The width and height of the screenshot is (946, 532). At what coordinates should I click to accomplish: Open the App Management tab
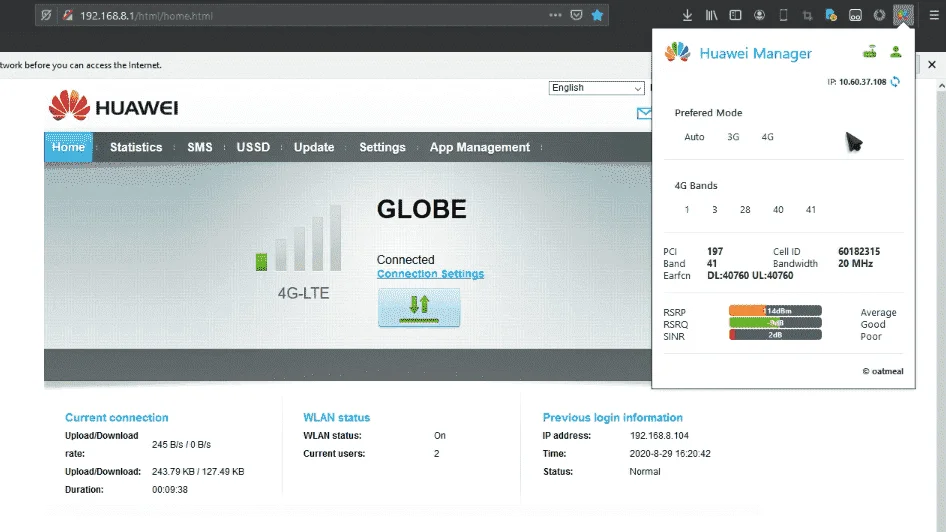click(x=480, y=147)
